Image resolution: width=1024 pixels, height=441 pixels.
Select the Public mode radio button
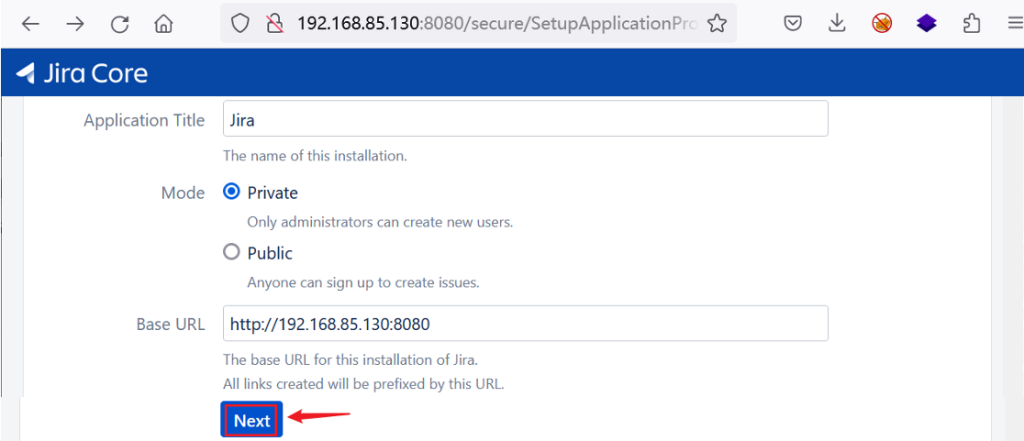point(231,252)
